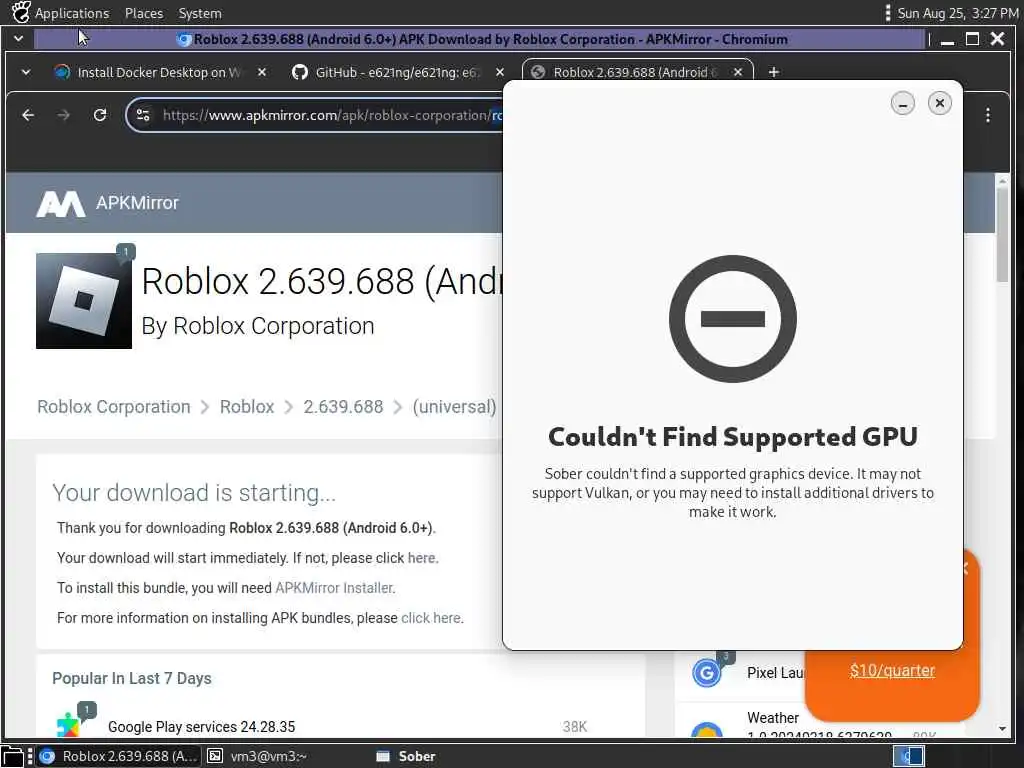This screenshot has height=768, width=1024.
Task: Close the Sober GPU error dialog
Action: click(x=939, y=103)
